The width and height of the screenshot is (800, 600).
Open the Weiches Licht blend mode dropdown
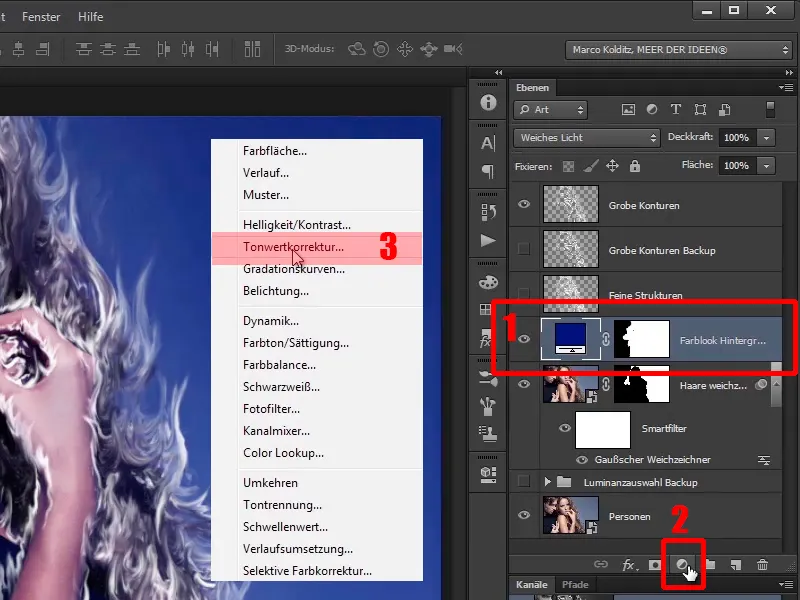(586, 137)
